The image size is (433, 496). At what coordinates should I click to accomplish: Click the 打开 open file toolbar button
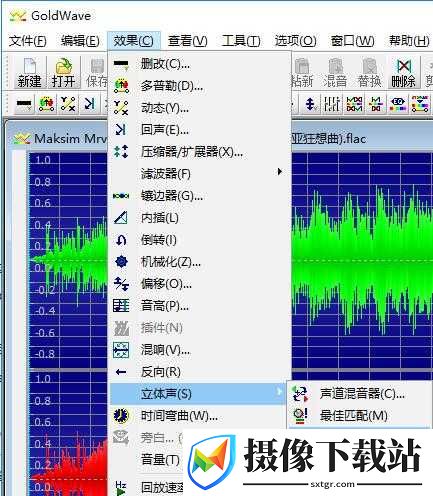[x=63, y=73]
